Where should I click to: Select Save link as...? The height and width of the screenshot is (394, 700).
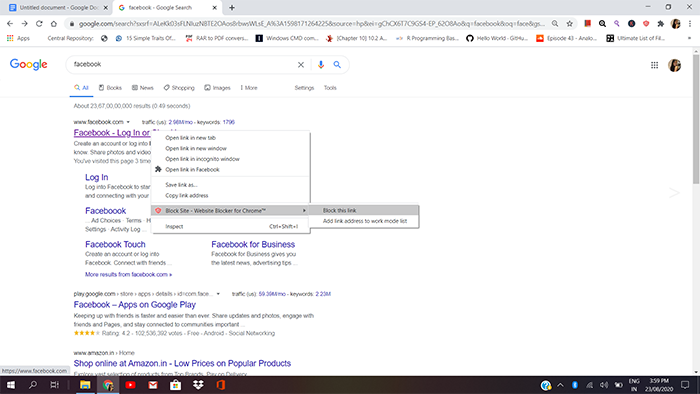(x=231, y=185)
